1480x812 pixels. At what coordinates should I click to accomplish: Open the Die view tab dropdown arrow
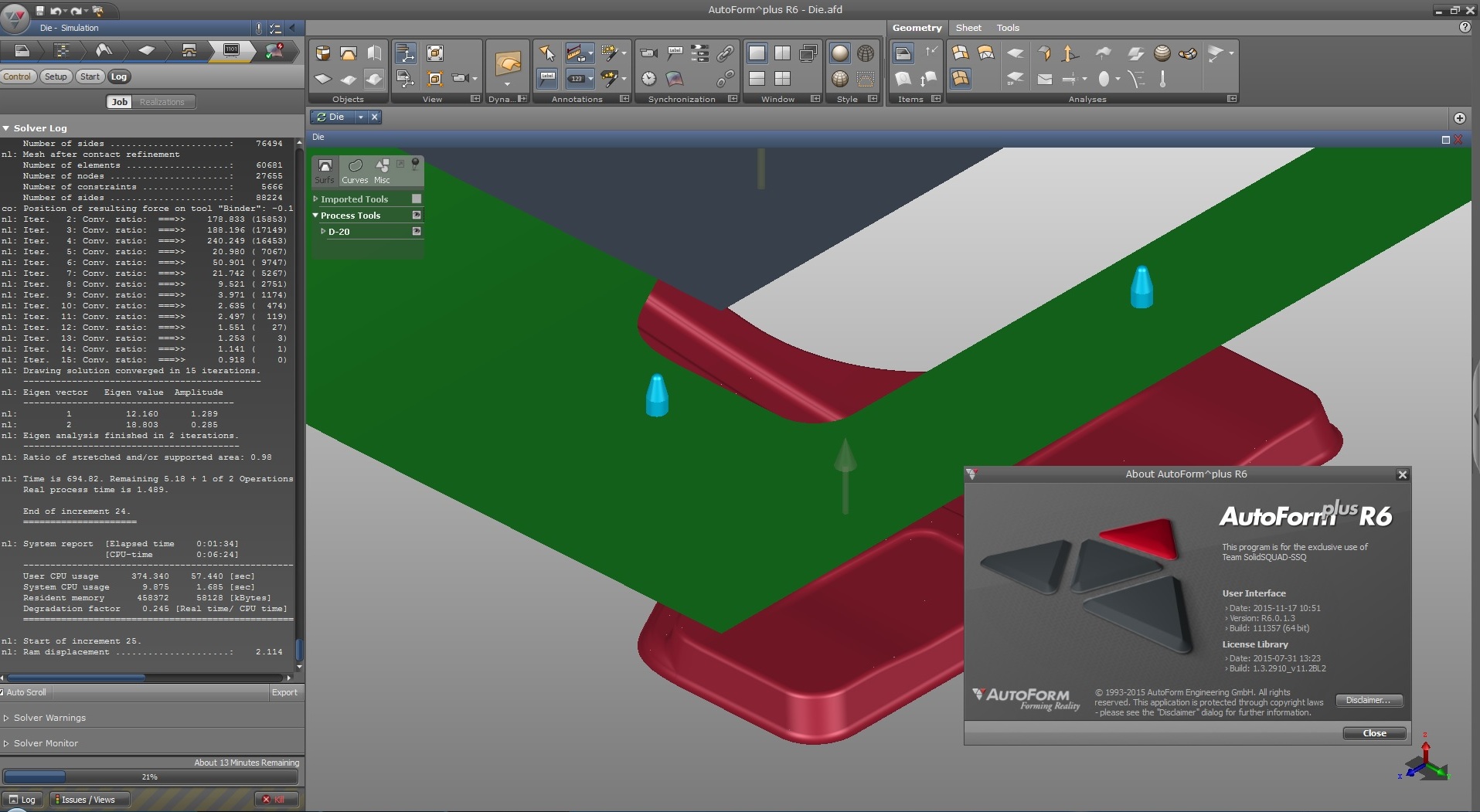coord(360,117)
